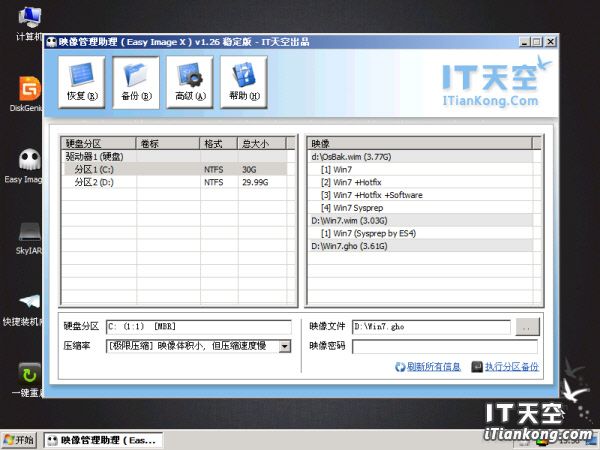Open the 高级(A) advanced toolbar button
The width and height of the screenshot is (600, 450).
[190, 82]
